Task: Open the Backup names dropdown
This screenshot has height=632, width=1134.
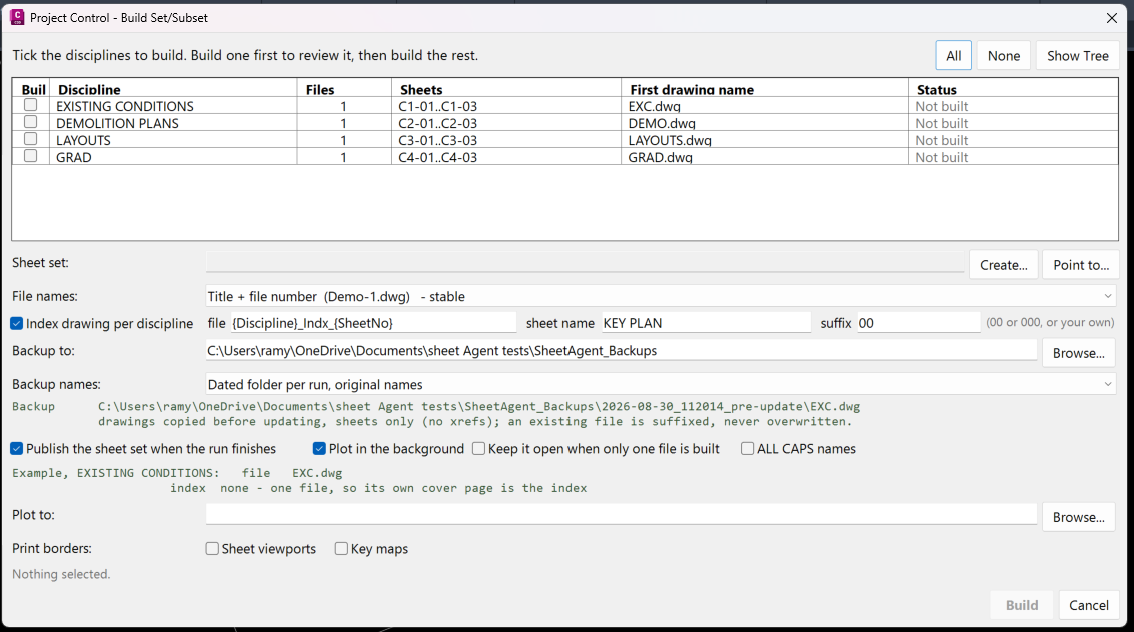Action: (660, 384)
